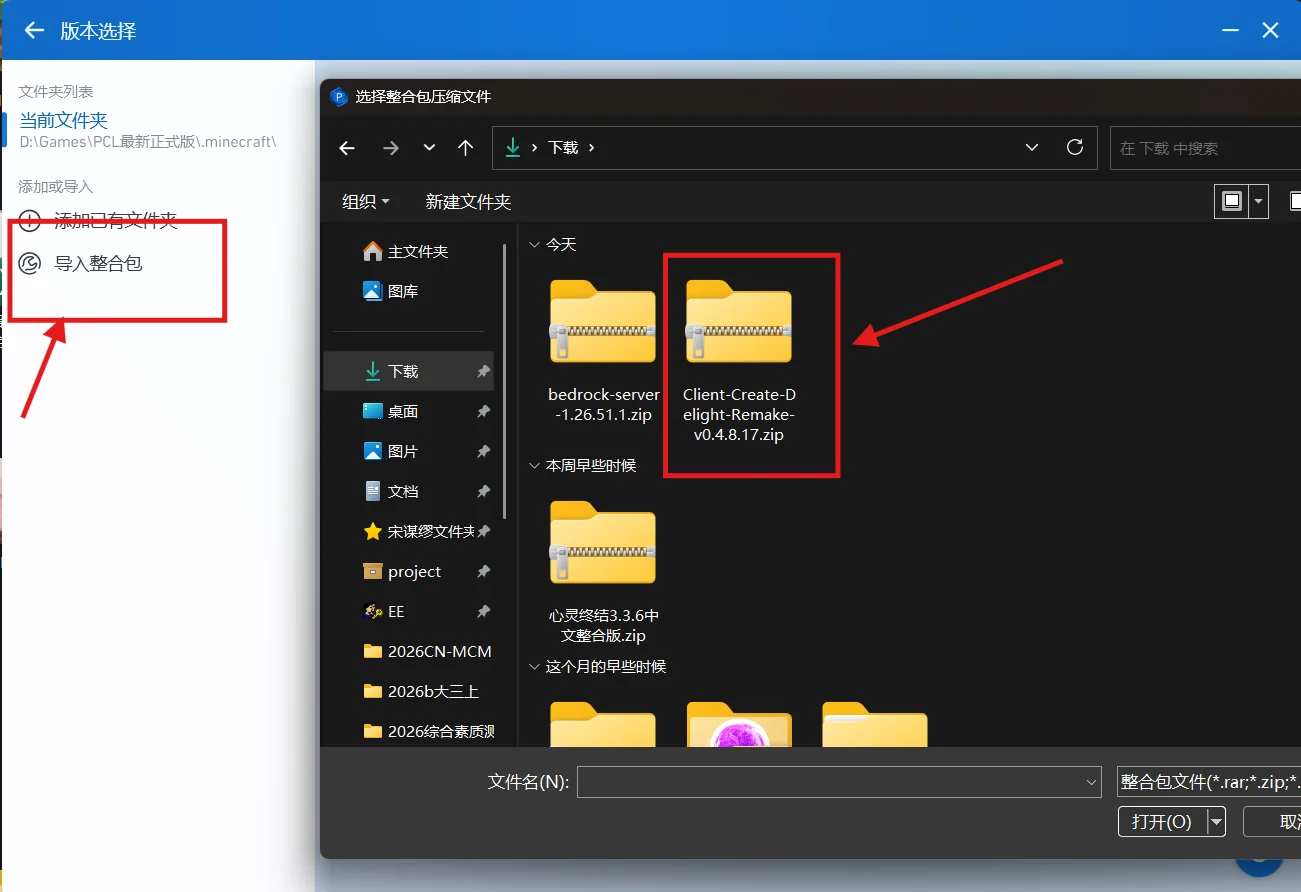Click the 在 下载 中搜索 box
The height and width of the screenshot is (892, 1301).
[1205, 148]
